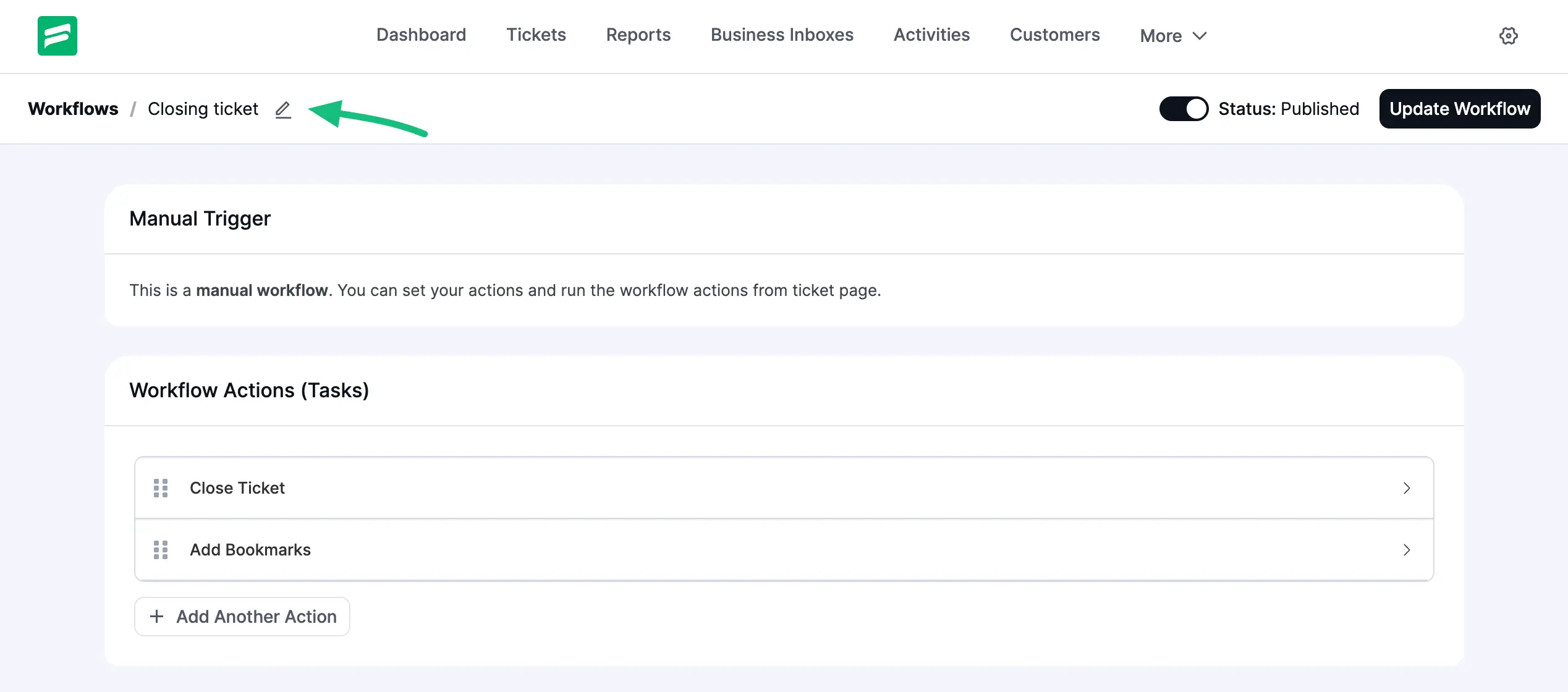Image resolution: width=1568 pixels, height=692 pixels.
Task: Open the Dashboard menu item
Action: pyautogui.click(x=421, y=35)
